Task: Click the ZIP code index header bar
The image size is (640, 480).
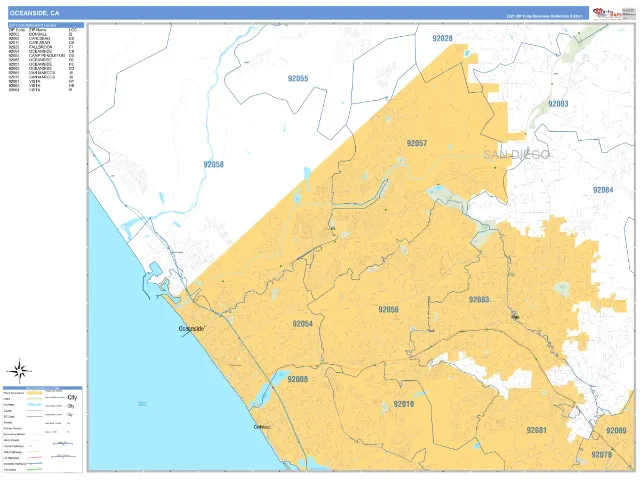Action: tap(46, 25)
